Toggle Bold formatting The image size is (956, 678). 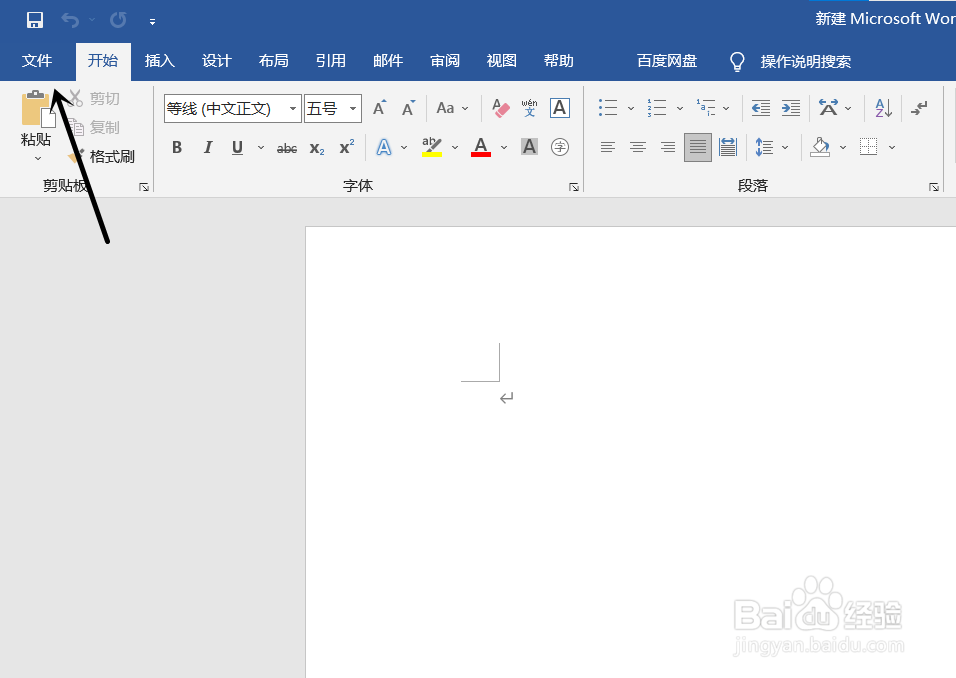tap(177, 147)
